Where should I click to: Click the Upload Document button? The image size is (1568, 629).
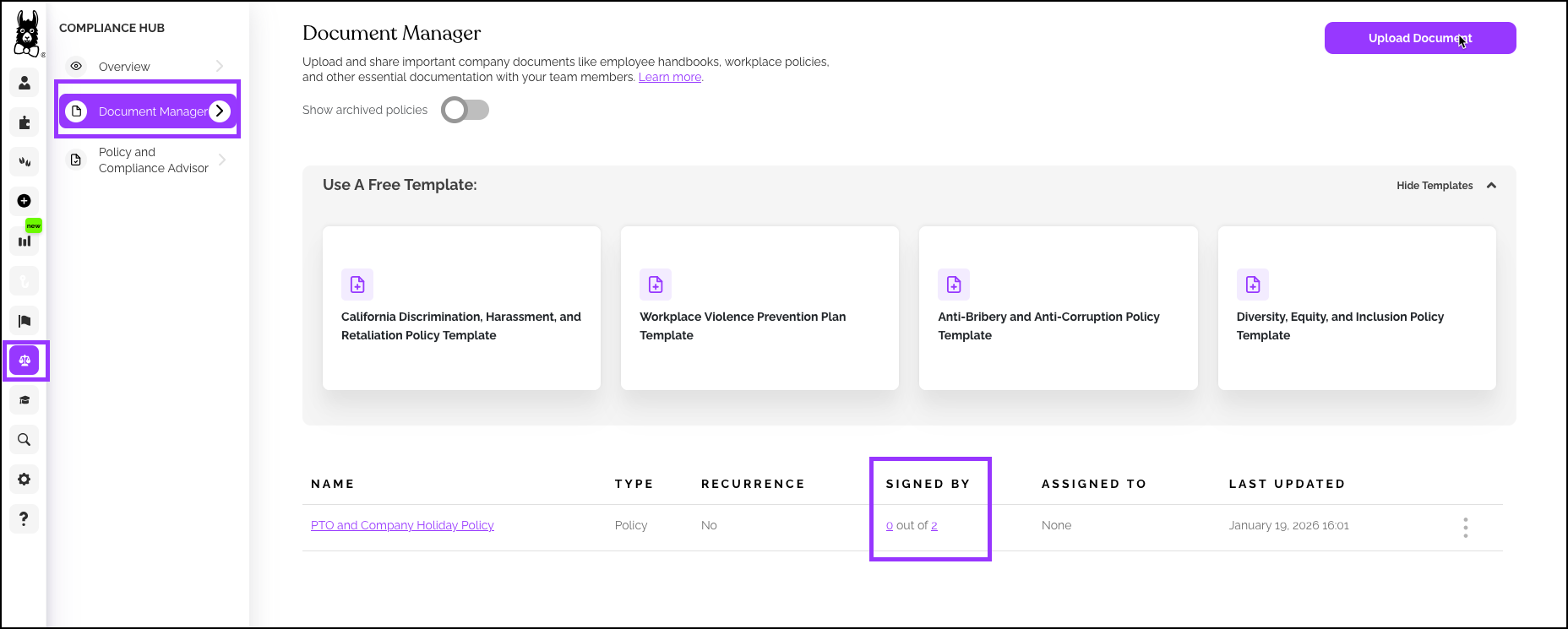tap(1419, 38)
